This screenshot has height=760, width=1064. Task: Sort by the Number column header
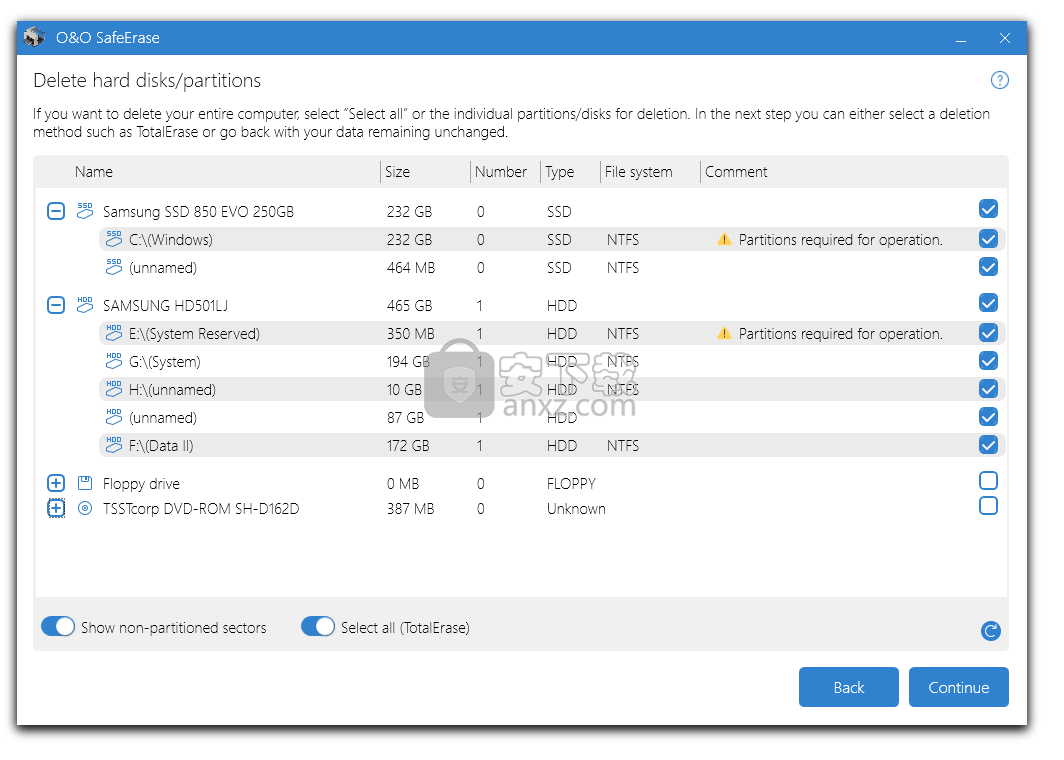tap(501, 172)
